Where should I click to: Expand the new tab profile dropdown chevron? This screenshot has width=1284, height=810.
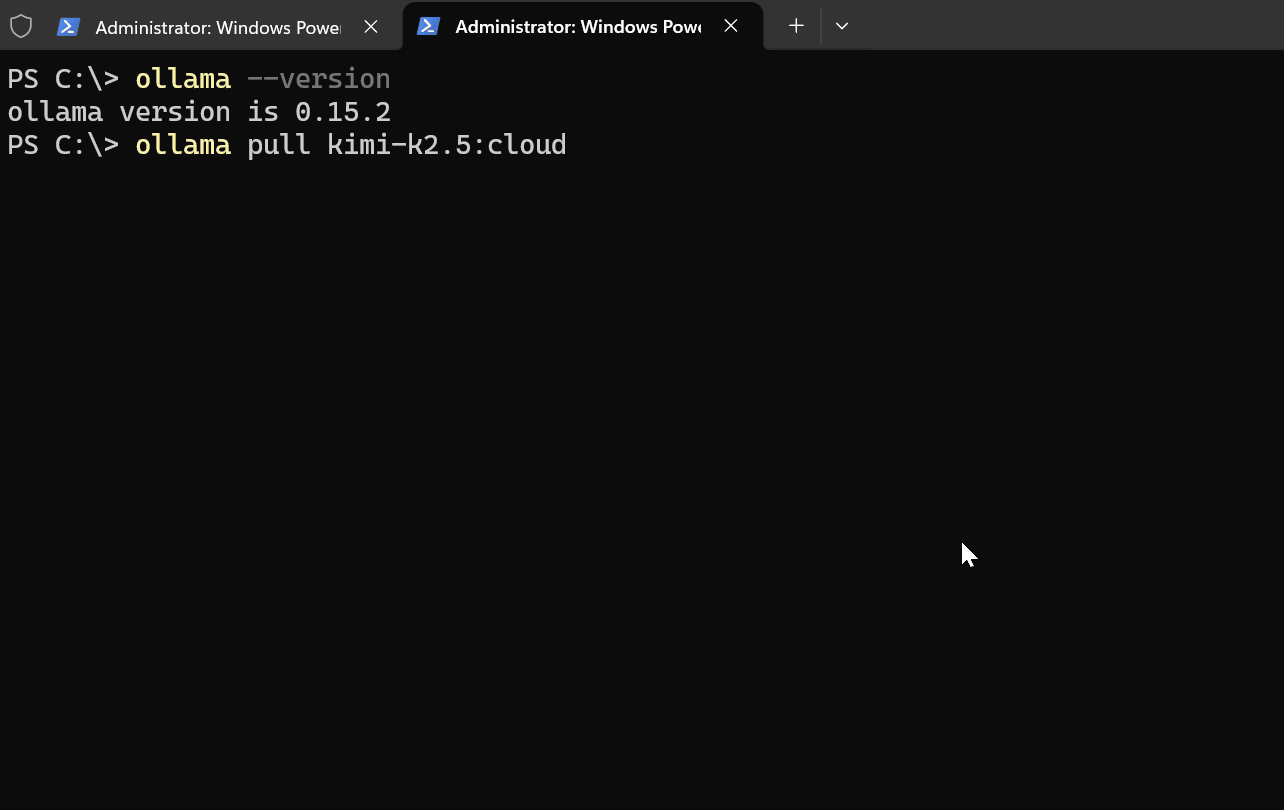pyautogui.click(x=842, y=26)
